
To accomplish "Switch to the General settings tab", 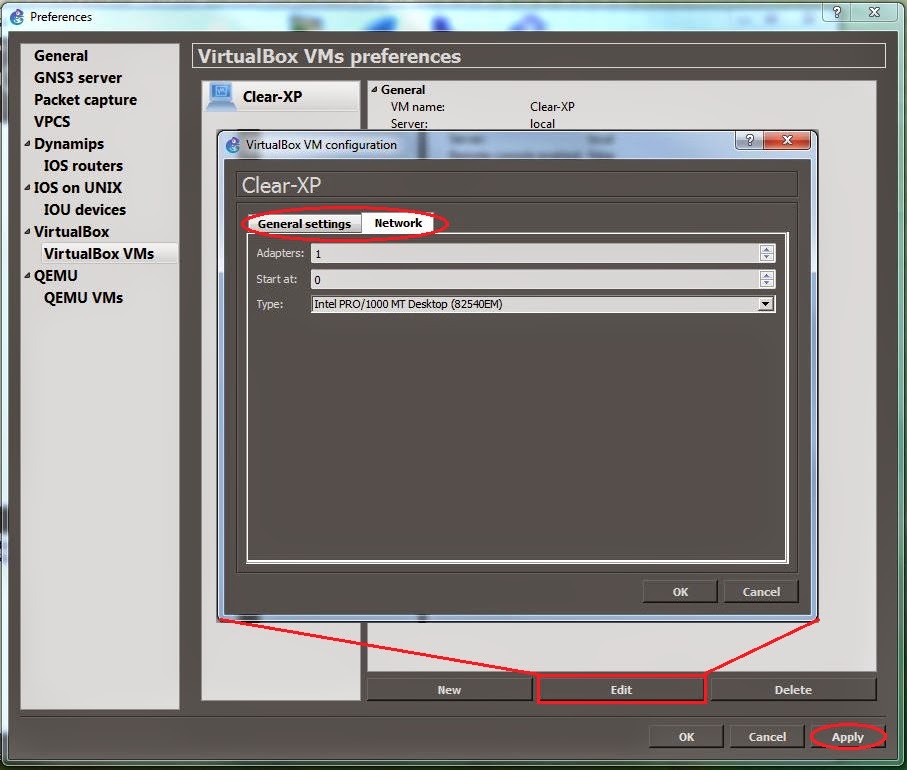I will click(304, 223).
